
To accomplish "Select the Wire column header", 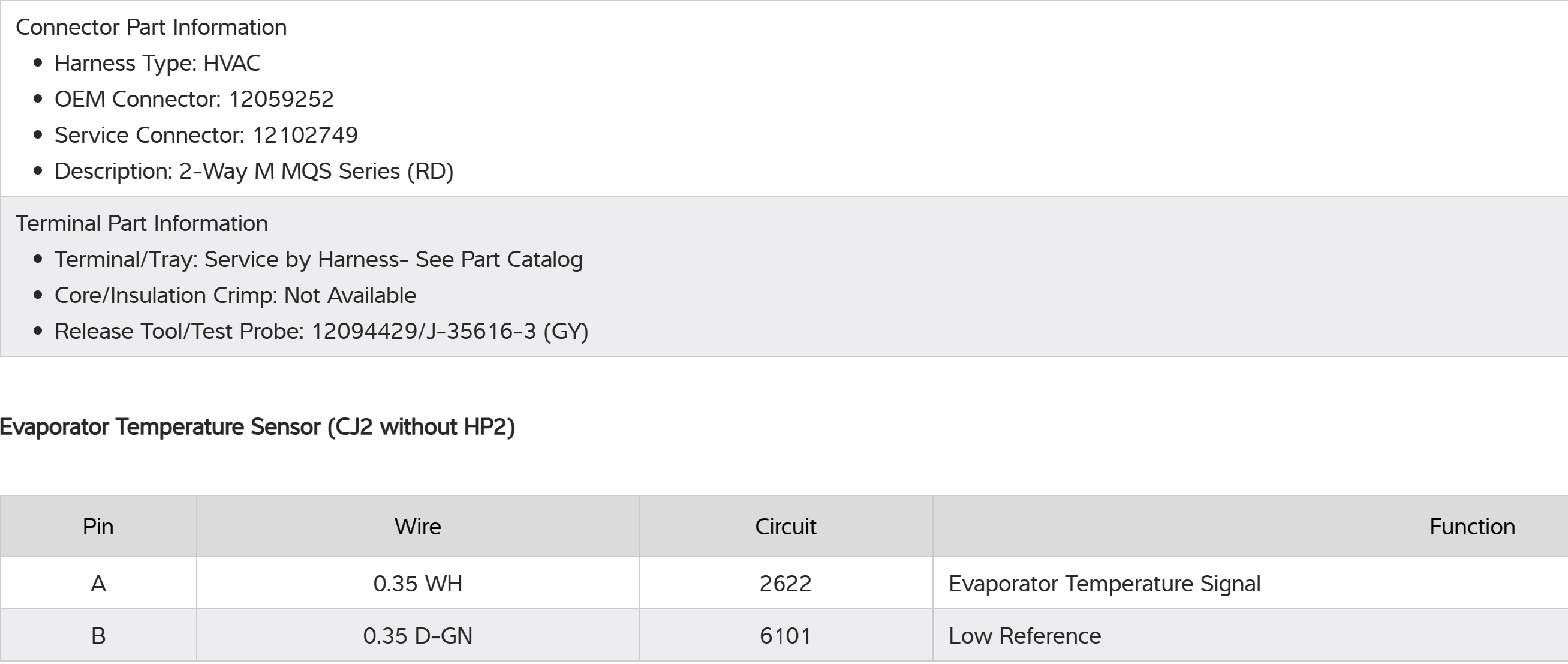I will click(417, 527).
